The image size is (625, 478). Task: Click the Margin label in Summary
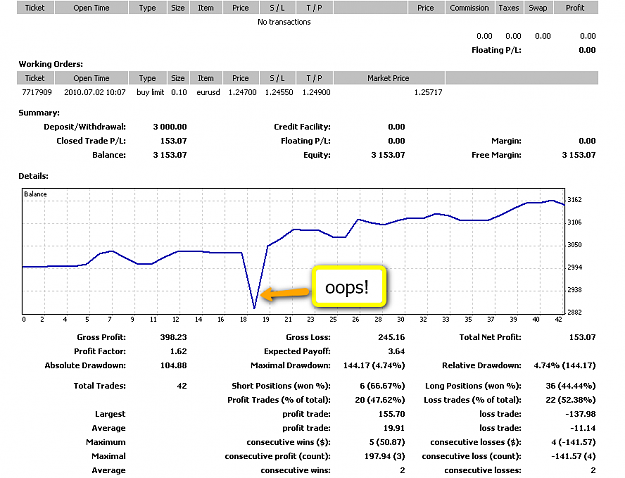tap(506, 141)
